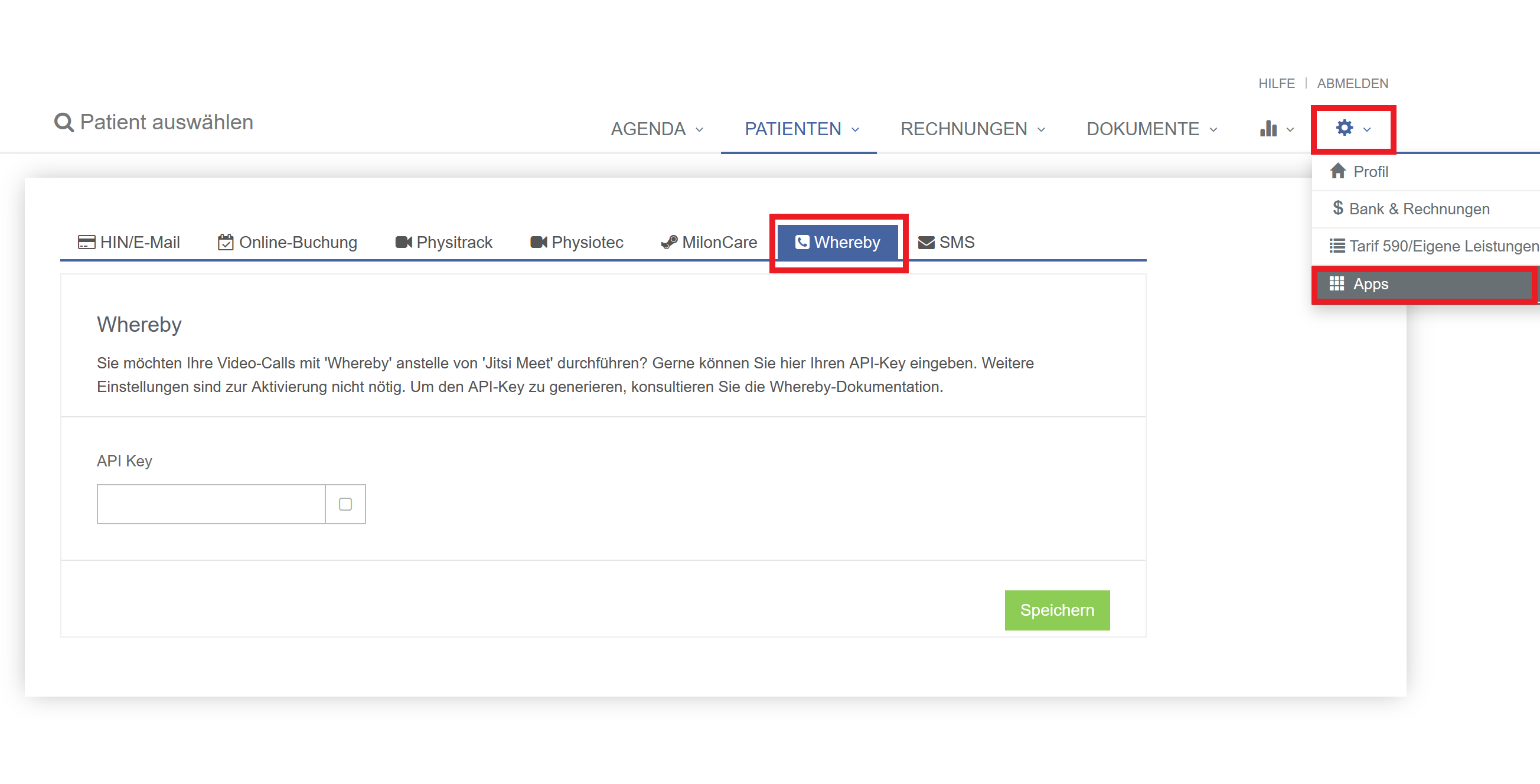Image resolution: width=1540 pixels, height=784 pixels.
Task: Toggle the checkbox next to API Key field
Action: 345,504
